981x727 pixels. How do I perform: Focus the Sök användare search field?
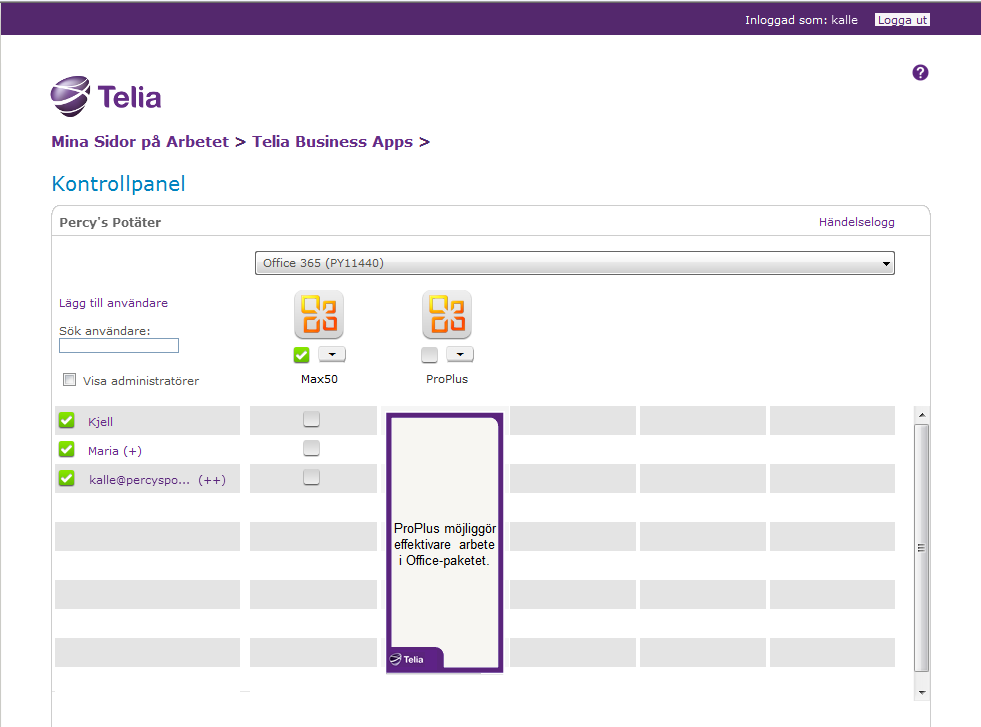[119, 345]
